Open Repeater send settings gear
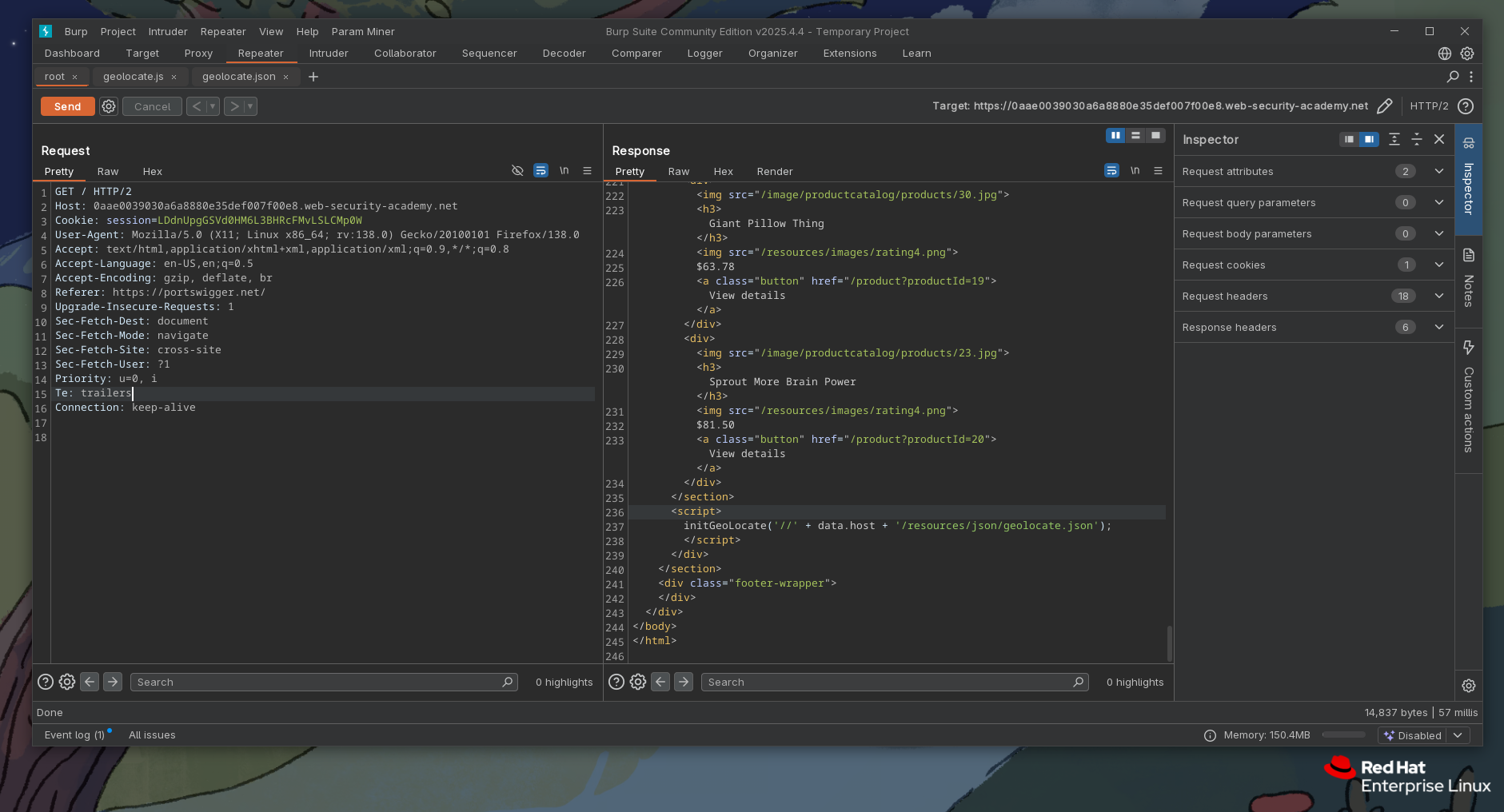This screenshot has width=1504, height=812. [x=109, y=106]
